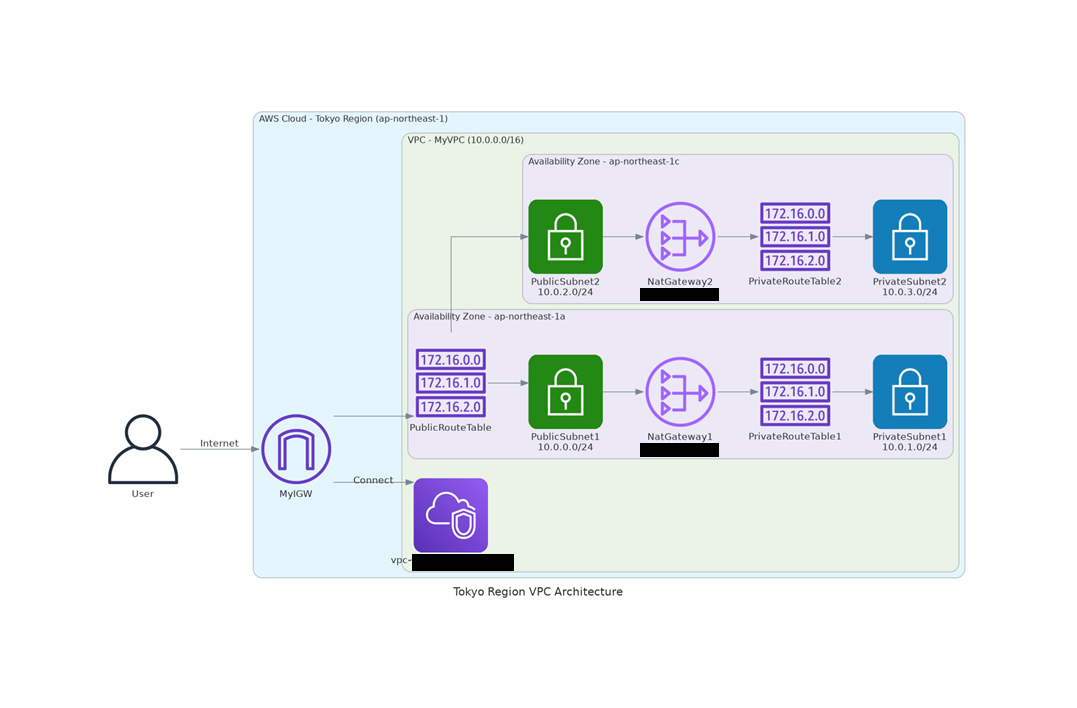Click the PublicRouteTable route table icon
Image resolution: width=1077 pixels, height=708 pixels.
point(451,383)
